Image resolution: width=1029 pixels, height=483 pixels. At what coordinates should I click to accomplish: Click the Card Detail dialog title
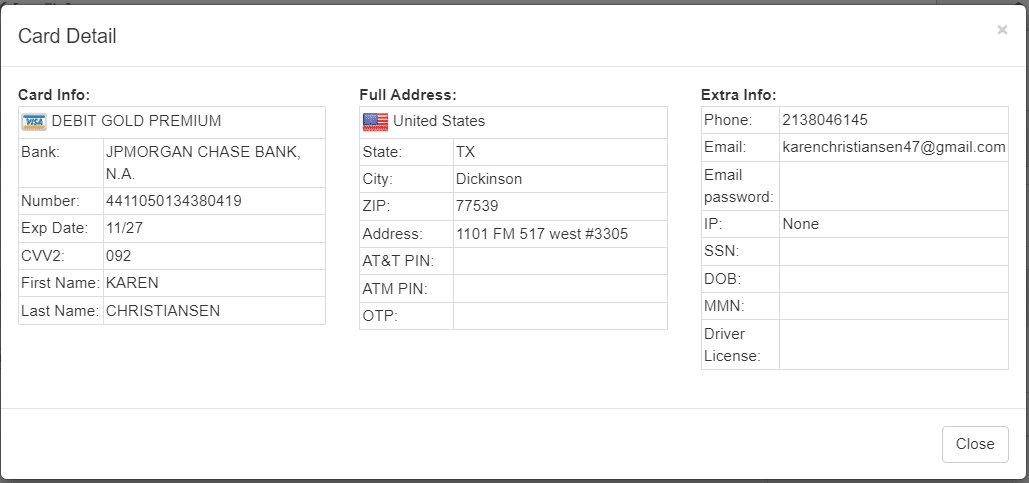(68, 37)
